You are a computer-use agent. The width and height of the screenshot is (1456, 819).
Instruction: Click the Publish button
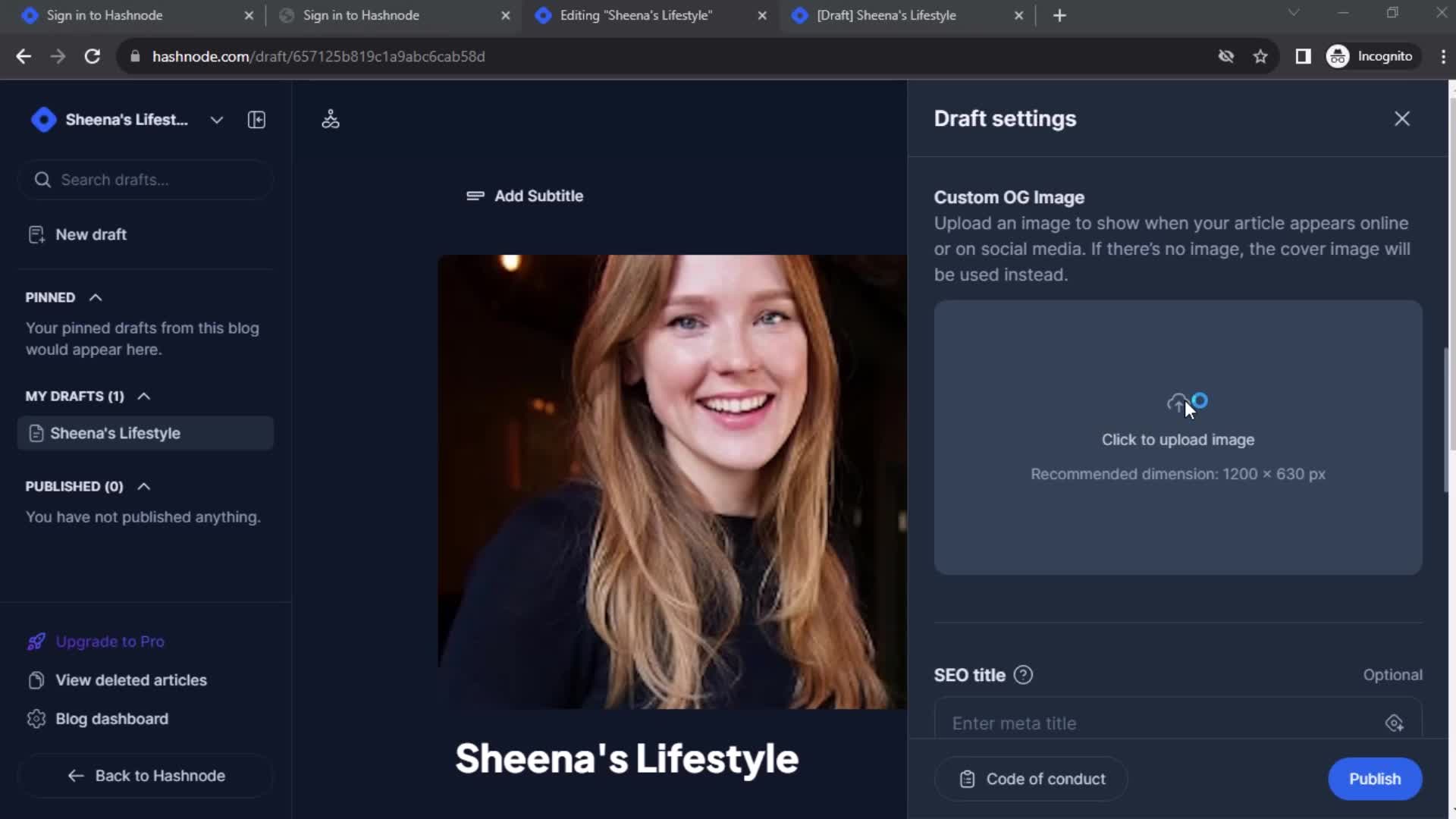[x=1375, y=779]
